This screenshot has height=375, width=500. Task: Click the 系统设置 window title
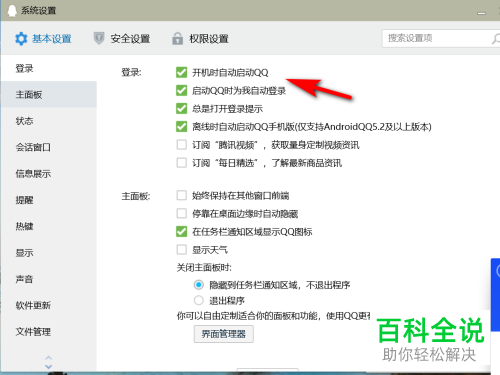(38, 11)
